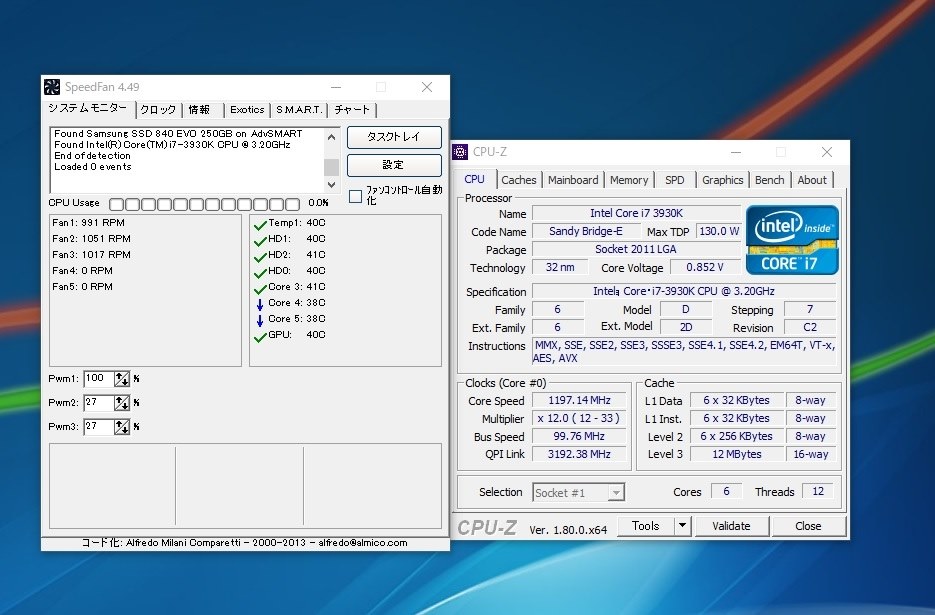Click the Bus Speed value 99.76 MHz
This screenshot has width=935, height=615.
pos(580,436)
